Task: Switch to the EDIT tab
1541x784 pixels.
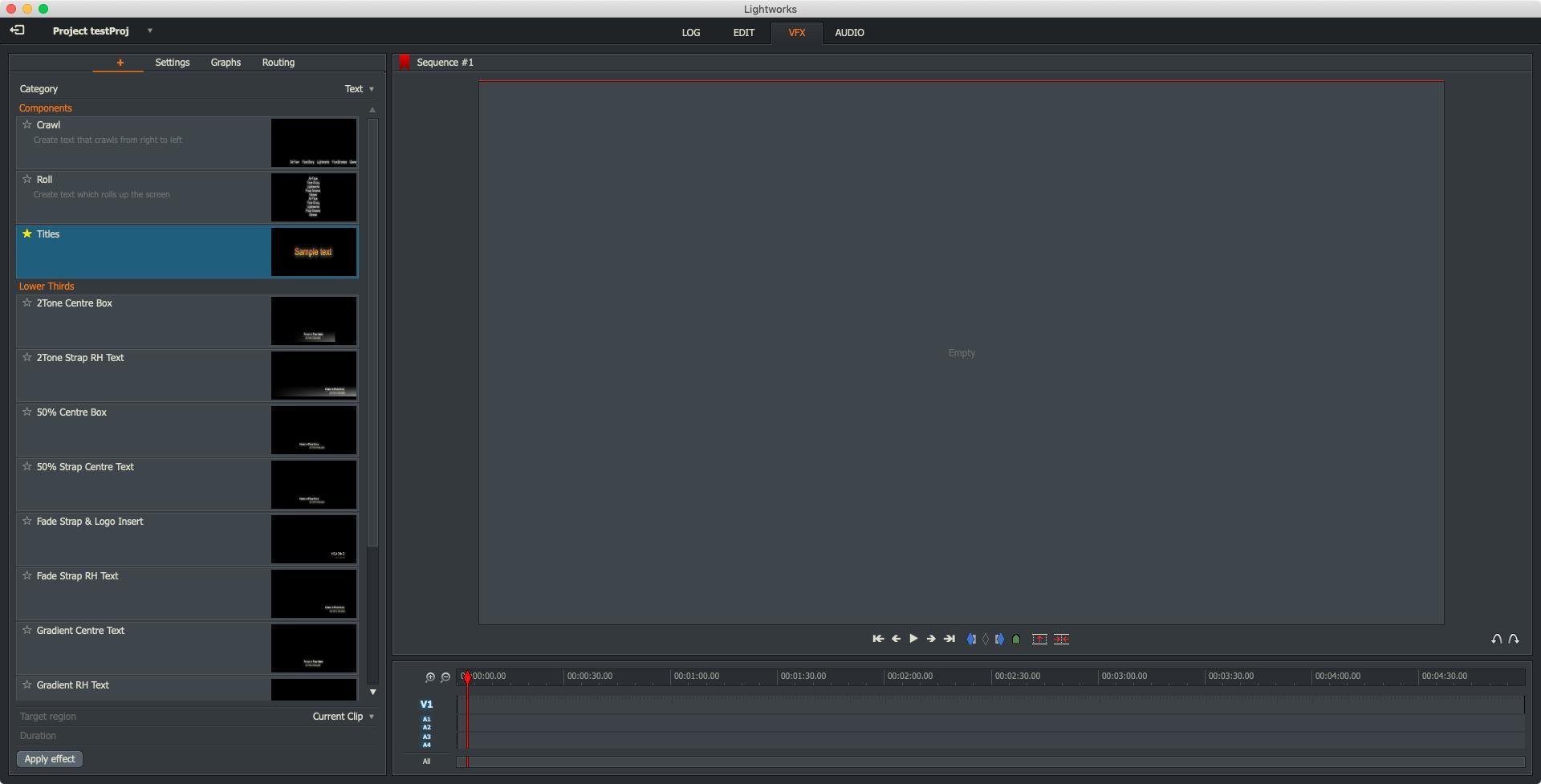Action: coord(743,33)
